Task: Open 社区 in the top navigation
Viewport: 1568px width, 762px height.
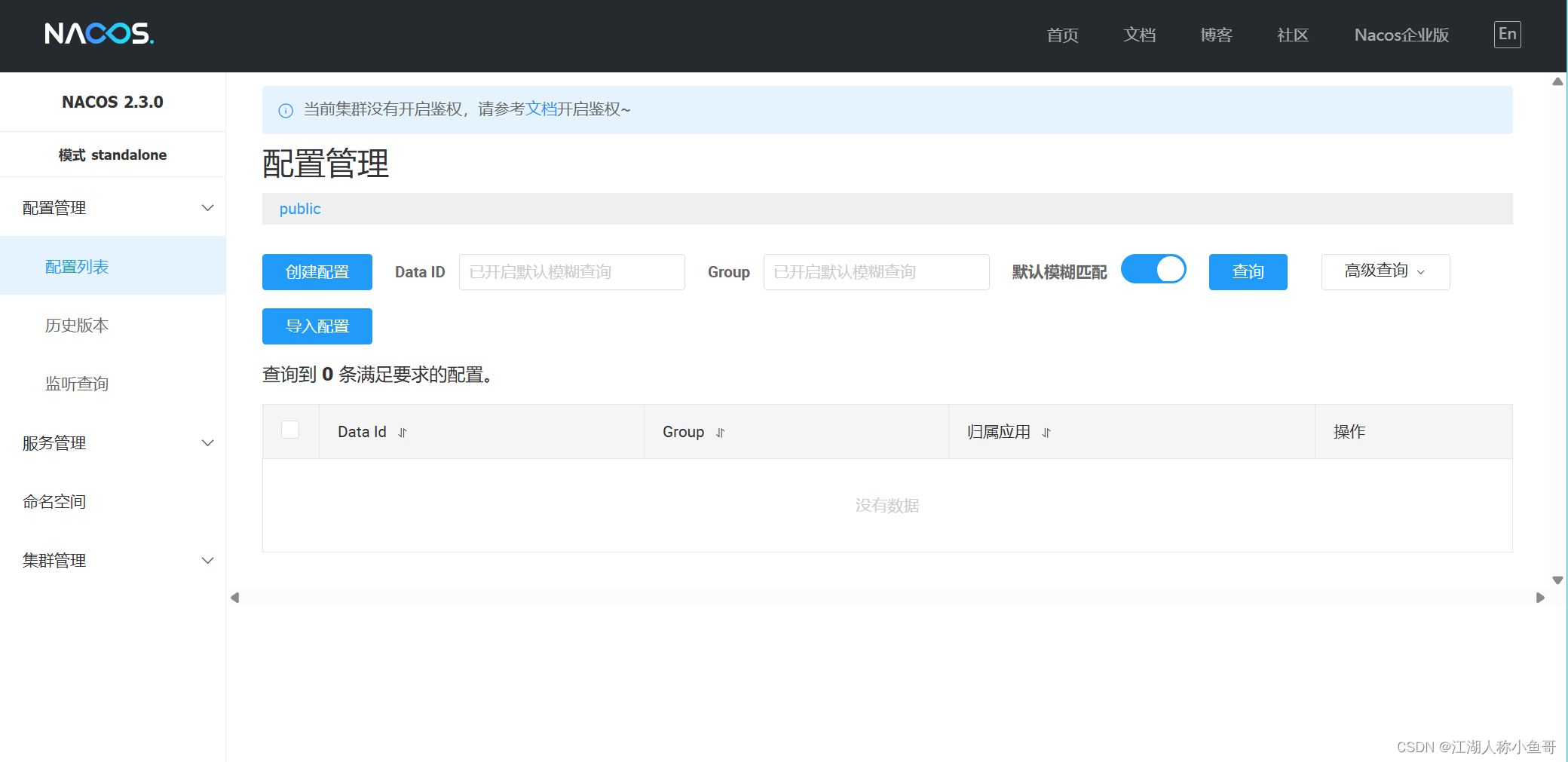Action: 1293,35
